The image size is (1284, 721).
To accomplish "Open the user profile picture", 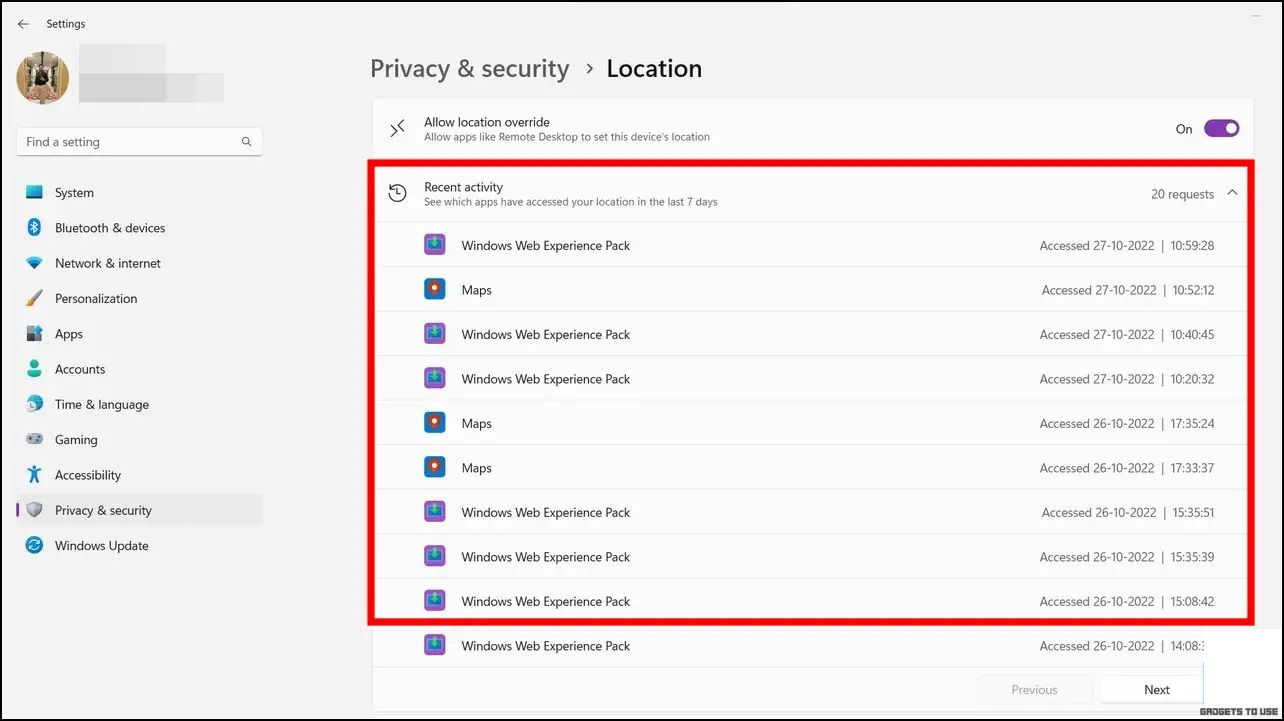I will click(x=43, y=78).
